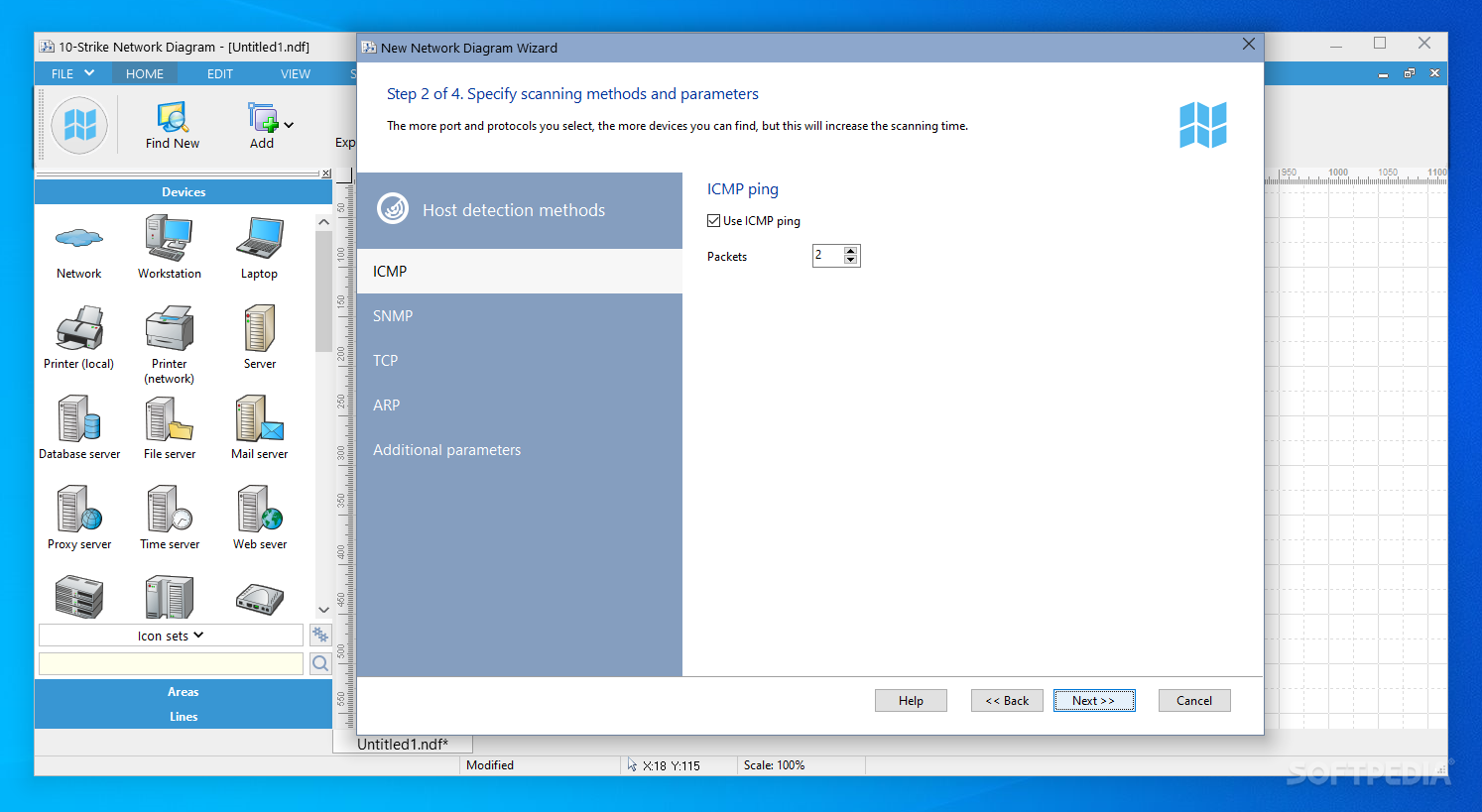Pick the Laptop device icon
Image resolution: width=1482 pixels, height=812 pixels.
point(260,238)
